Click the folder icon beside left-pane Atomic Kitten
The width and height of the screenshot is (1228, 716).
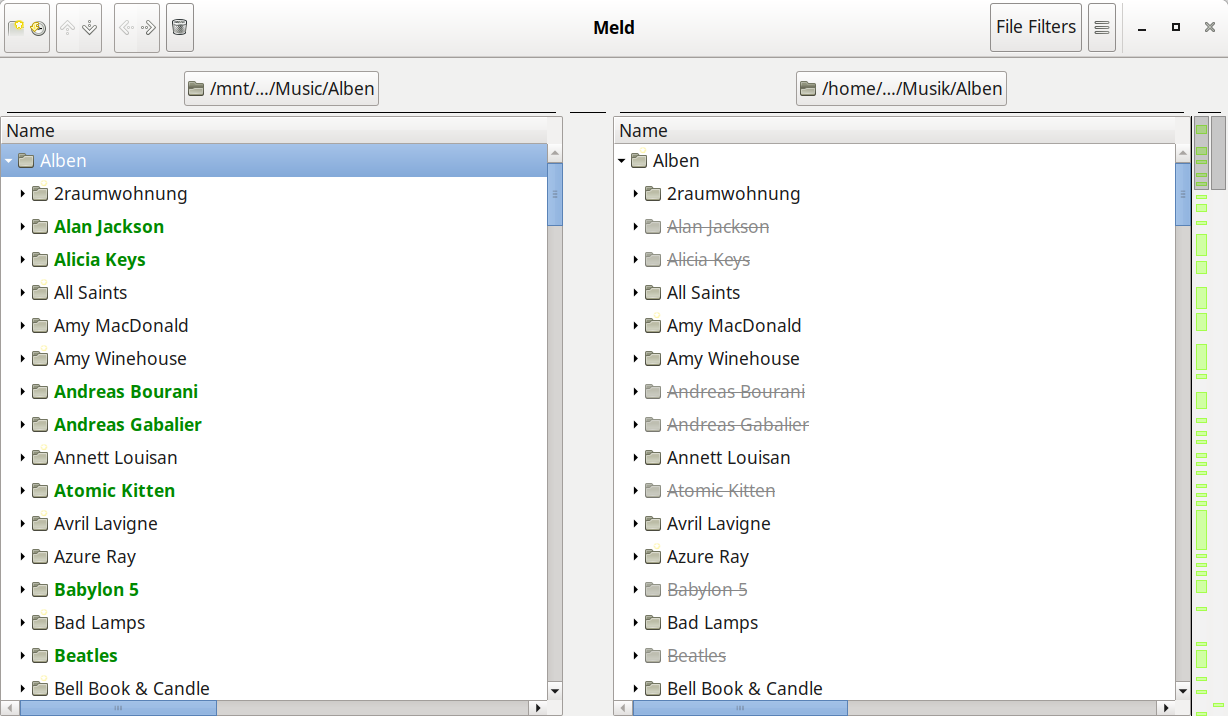[x=40, y=491]
